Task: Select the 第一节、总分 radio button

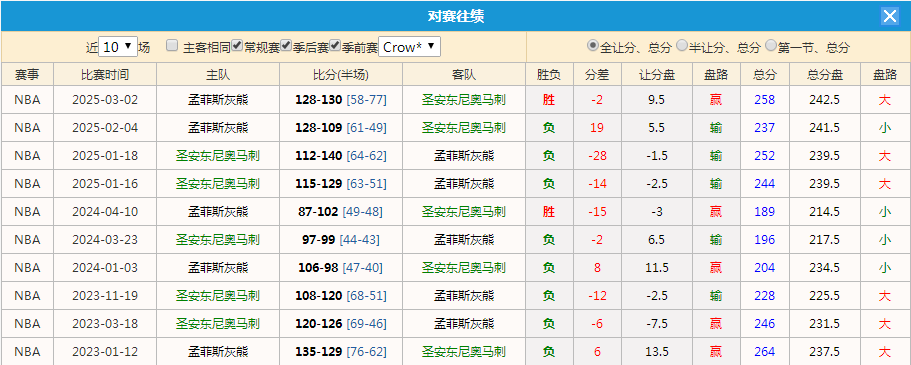Action: (771, 45)
